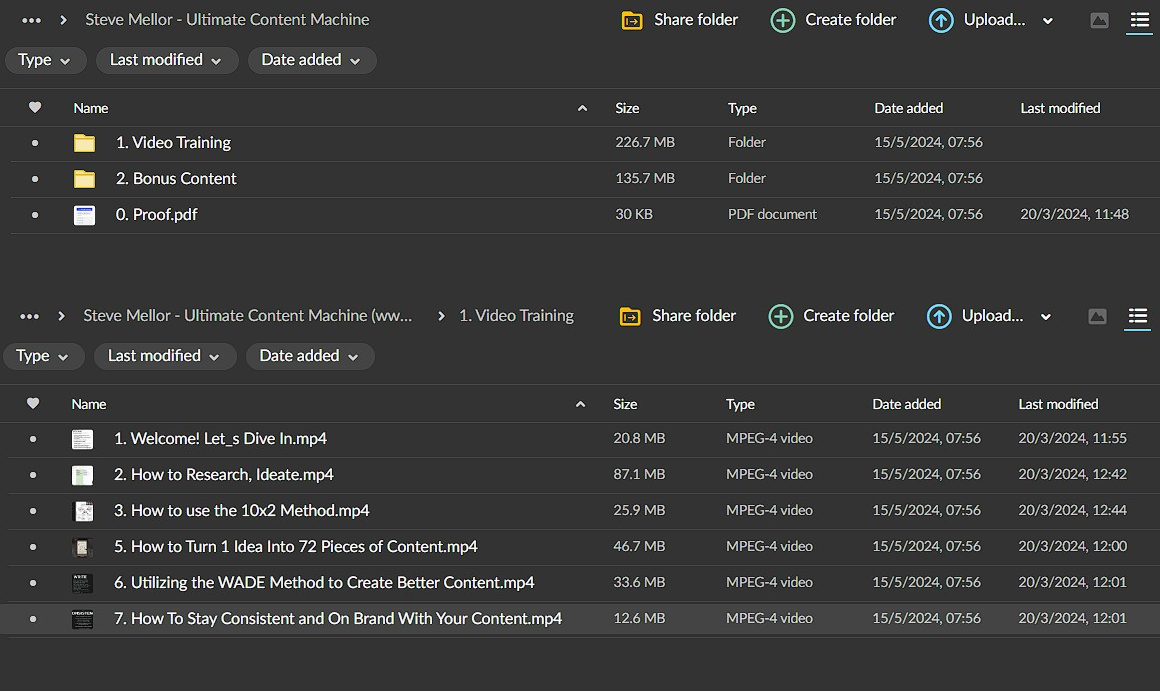Click thumbnail of 5. How to Turn 1 Idea video
Viewport: 1160px width, 693px height.
click(82, 547)
